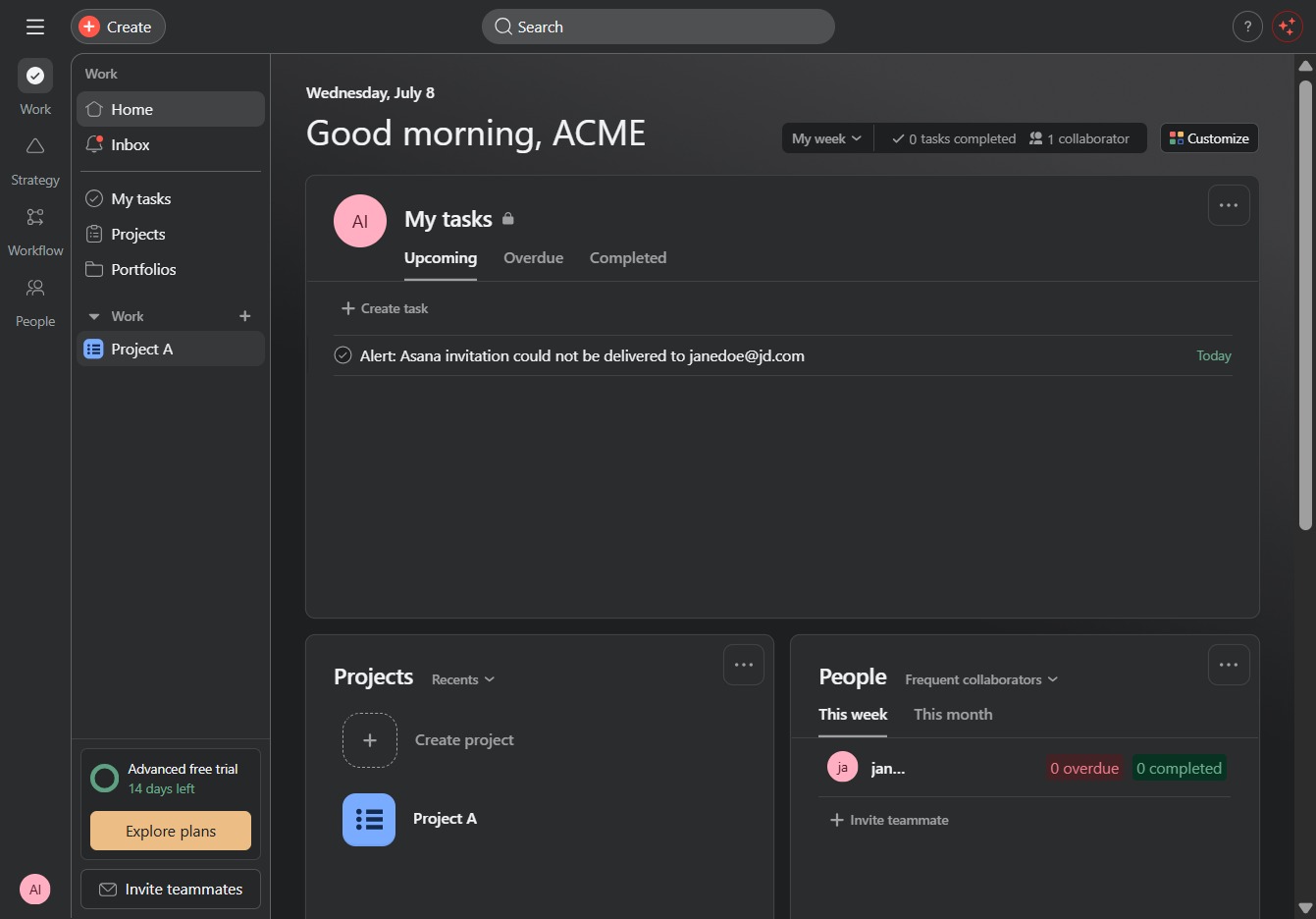Open the Workflow icon

tap(35, 217)
